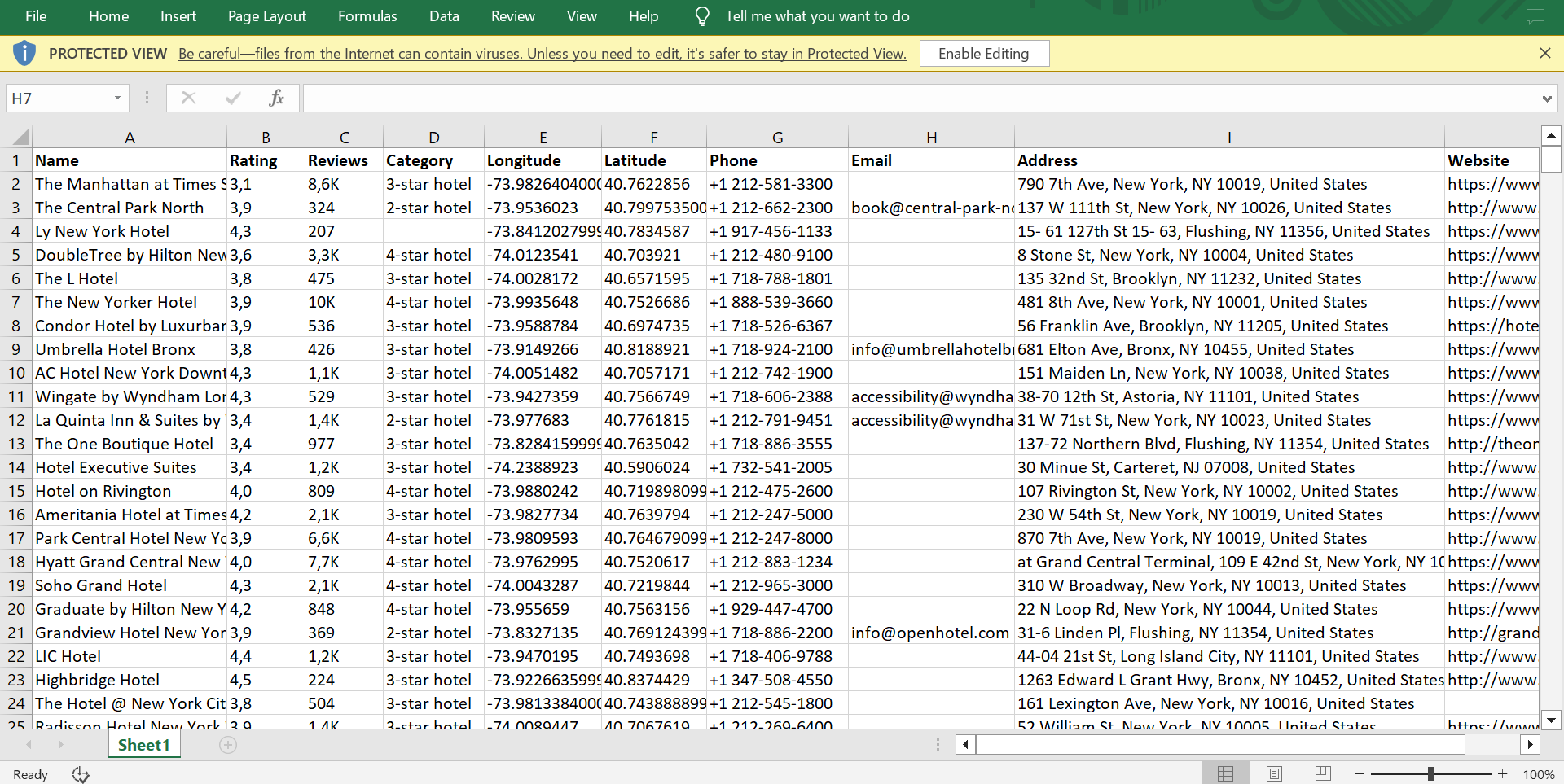Click the Enable Editing button
Screen dimensions: 1564x784
pos(983,54)
